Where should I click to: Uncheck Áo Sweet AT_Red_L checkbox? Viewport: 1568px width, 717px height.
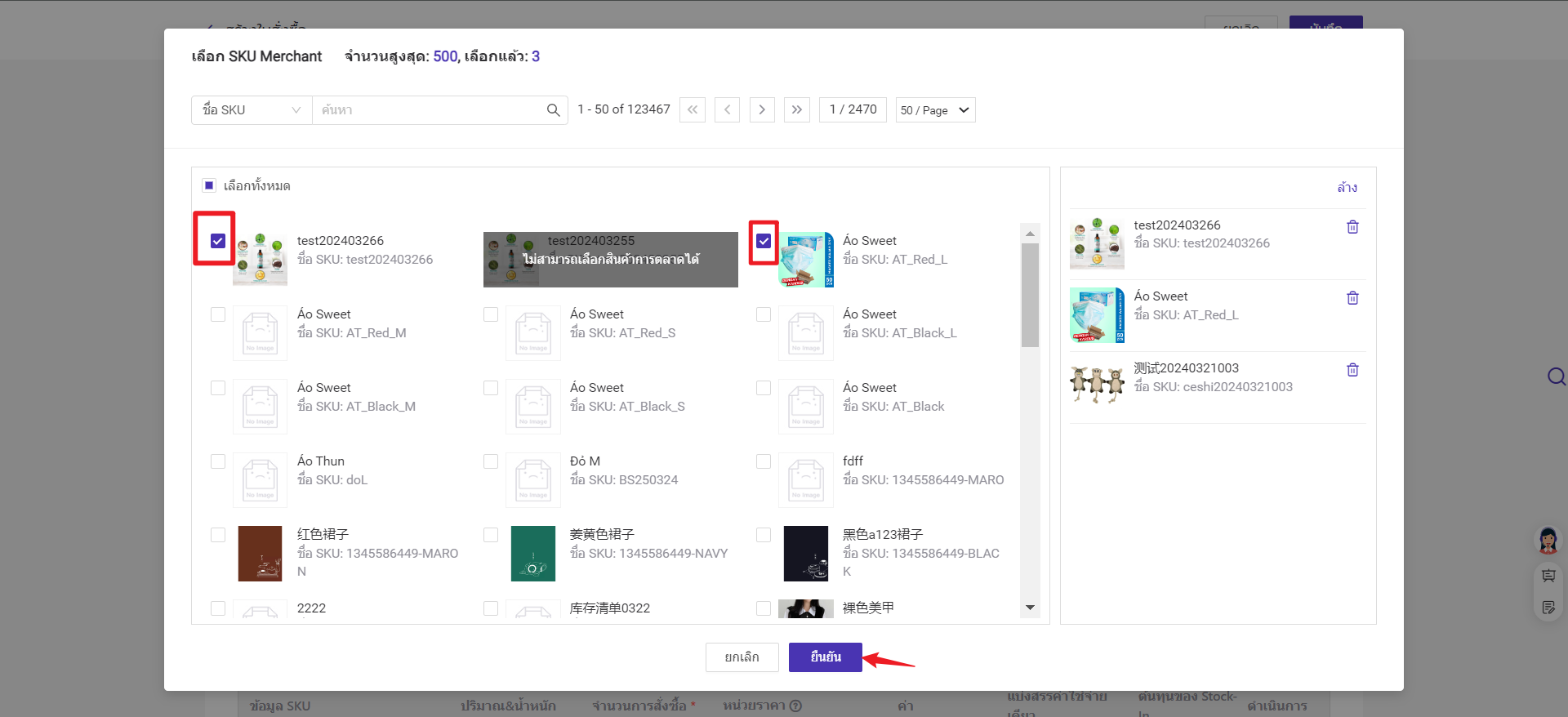click(x=764, y=241)
